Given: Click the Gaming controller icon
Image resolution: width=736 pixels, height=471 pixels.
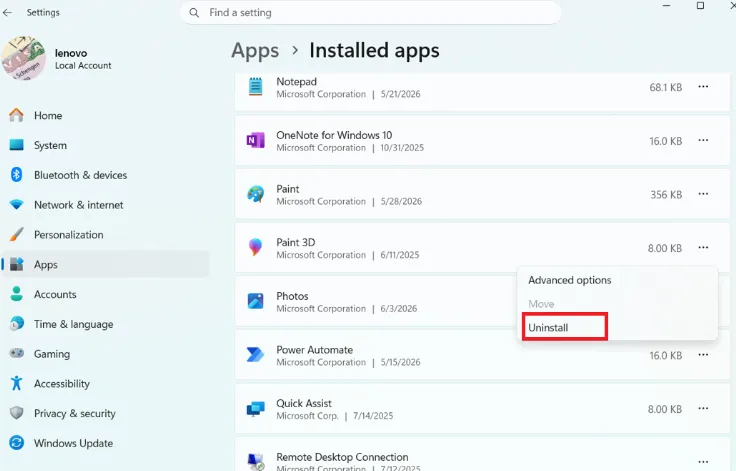Looking at the screenshot, I should [x=16, y=354].
